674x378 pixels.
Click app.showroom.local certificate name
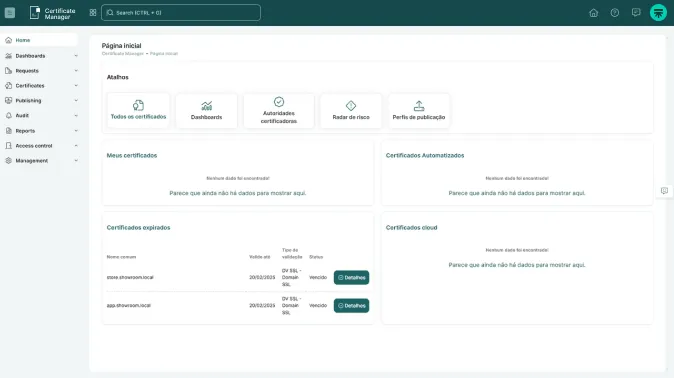point(129,305)
